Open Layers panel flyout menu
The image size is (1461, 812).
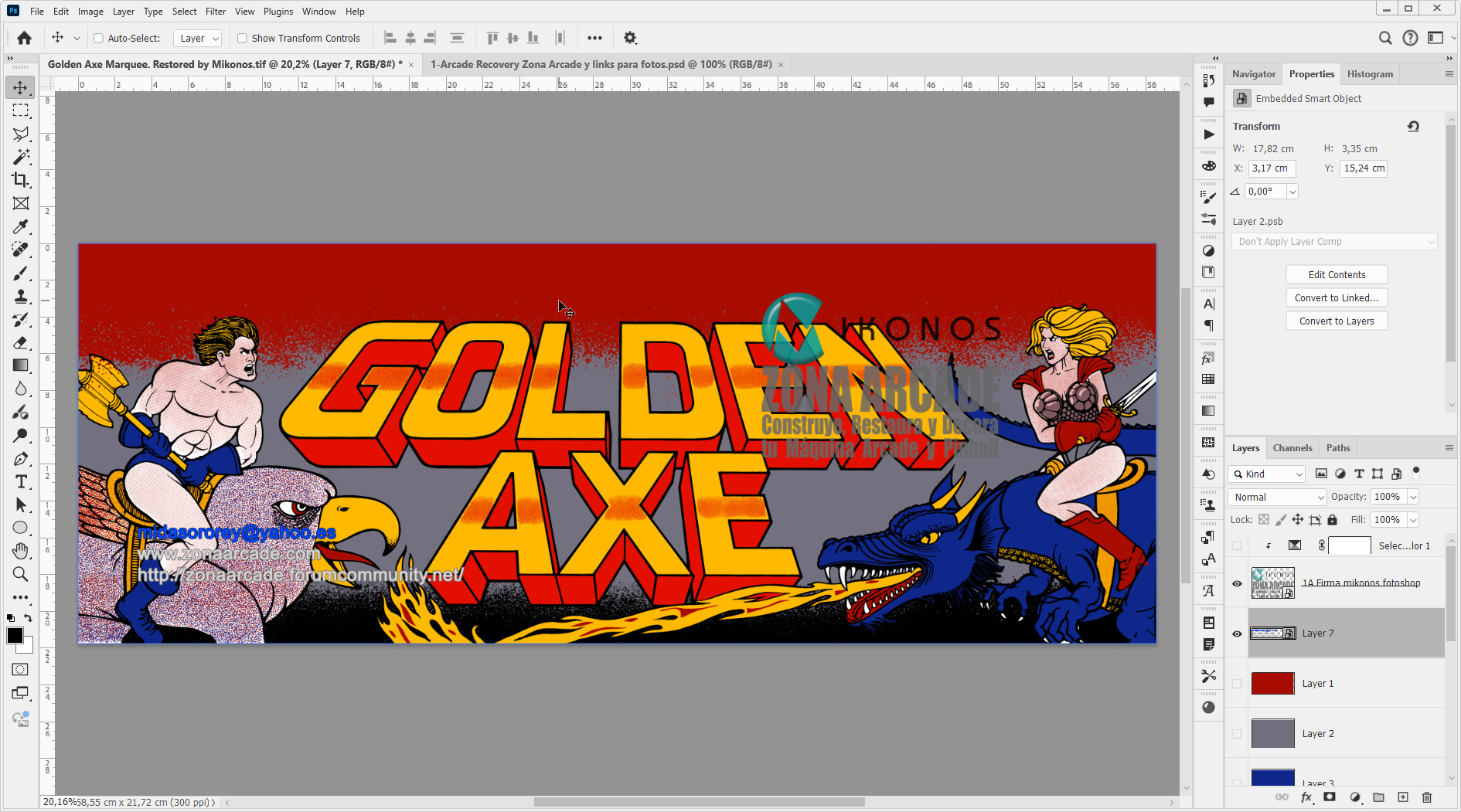(1449, 447)
